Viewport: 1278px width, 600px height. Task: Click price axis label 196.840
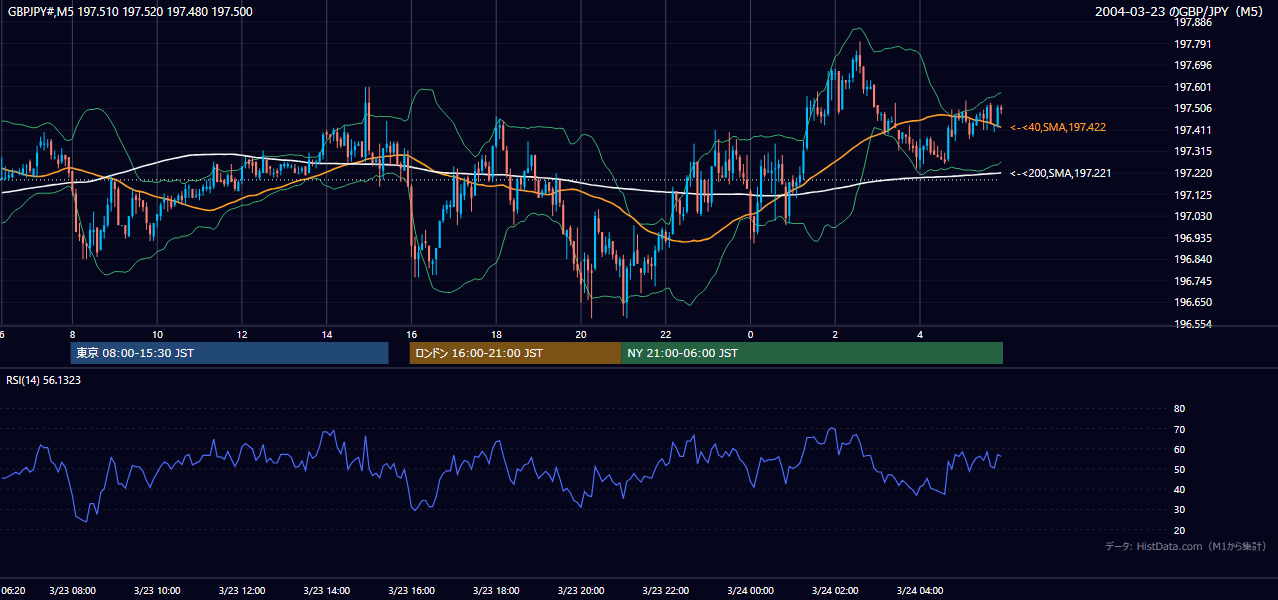pyautogui.click(x=1193, y=259)
